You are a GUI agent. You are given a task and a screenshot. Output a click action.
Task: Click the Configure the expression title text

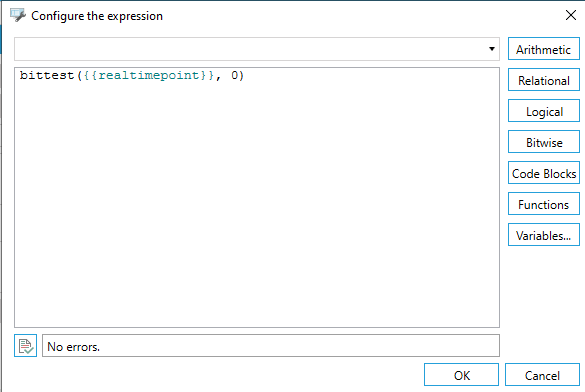coord(97,16)
